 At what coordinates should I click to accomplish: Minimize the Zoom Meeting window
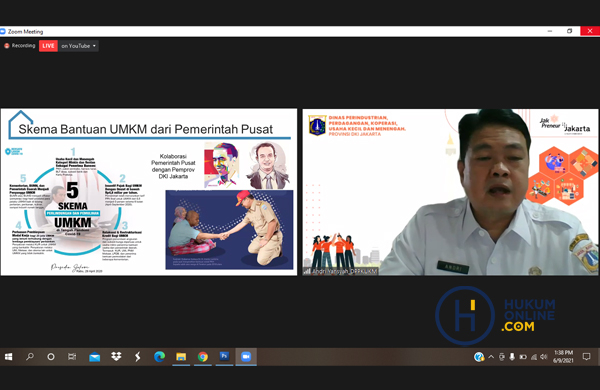click(x=550, y=31)
